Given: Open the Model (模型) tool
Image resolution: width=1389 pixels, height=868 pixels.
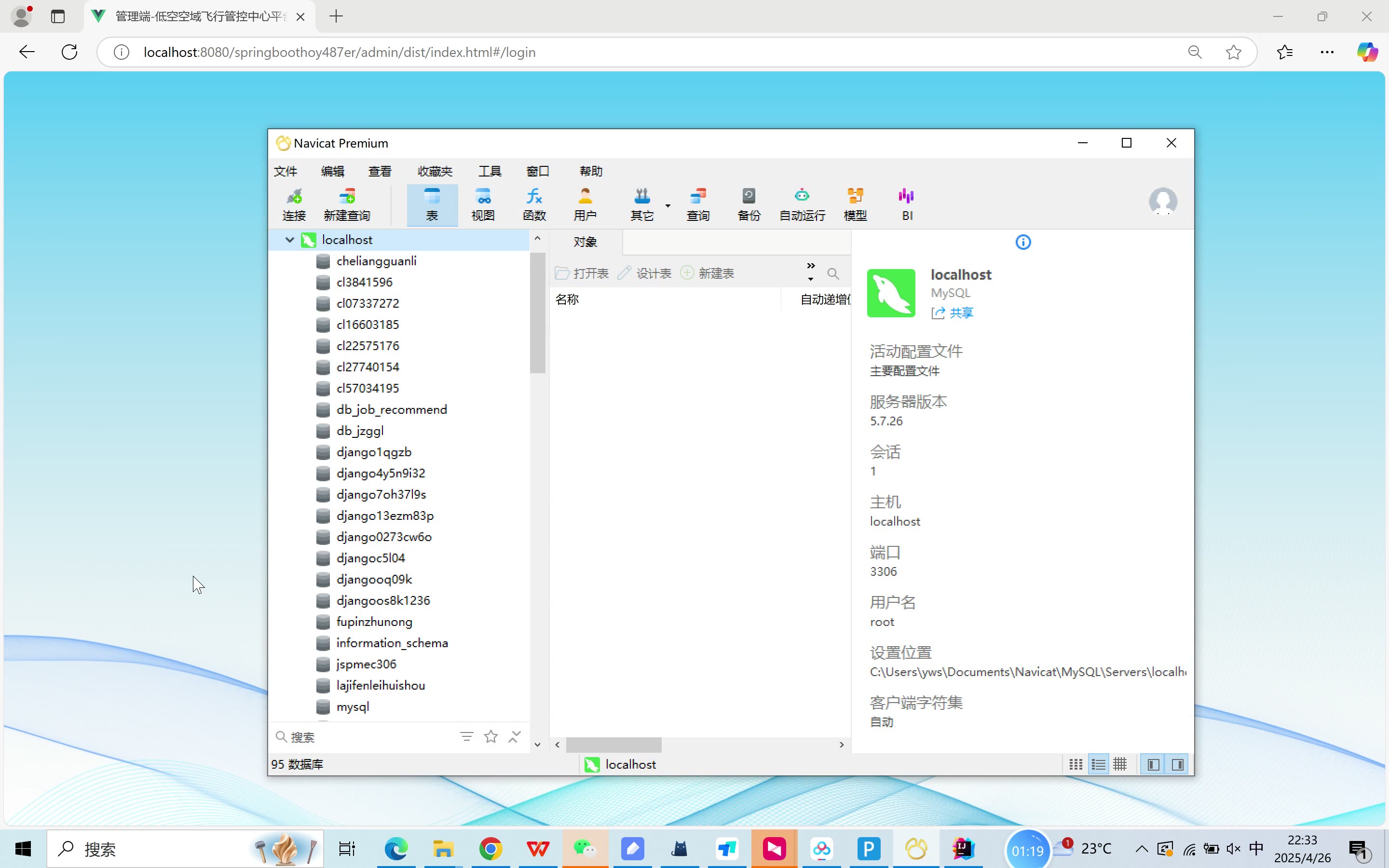Looking at the screenshot, I should coord(855,204).
